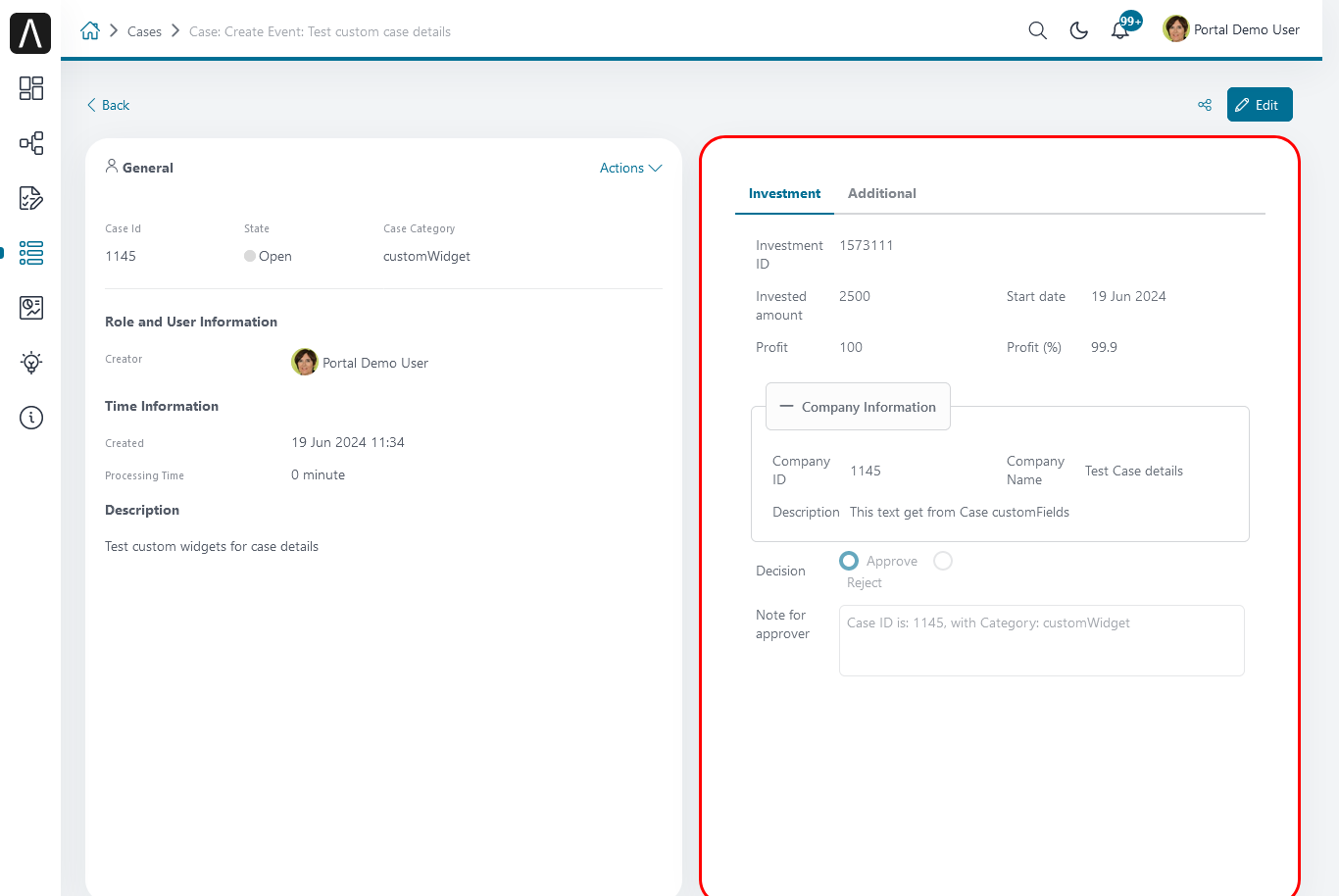Select the Reject radio button
Screen dimensions: 1339x896
pos(943,561)
